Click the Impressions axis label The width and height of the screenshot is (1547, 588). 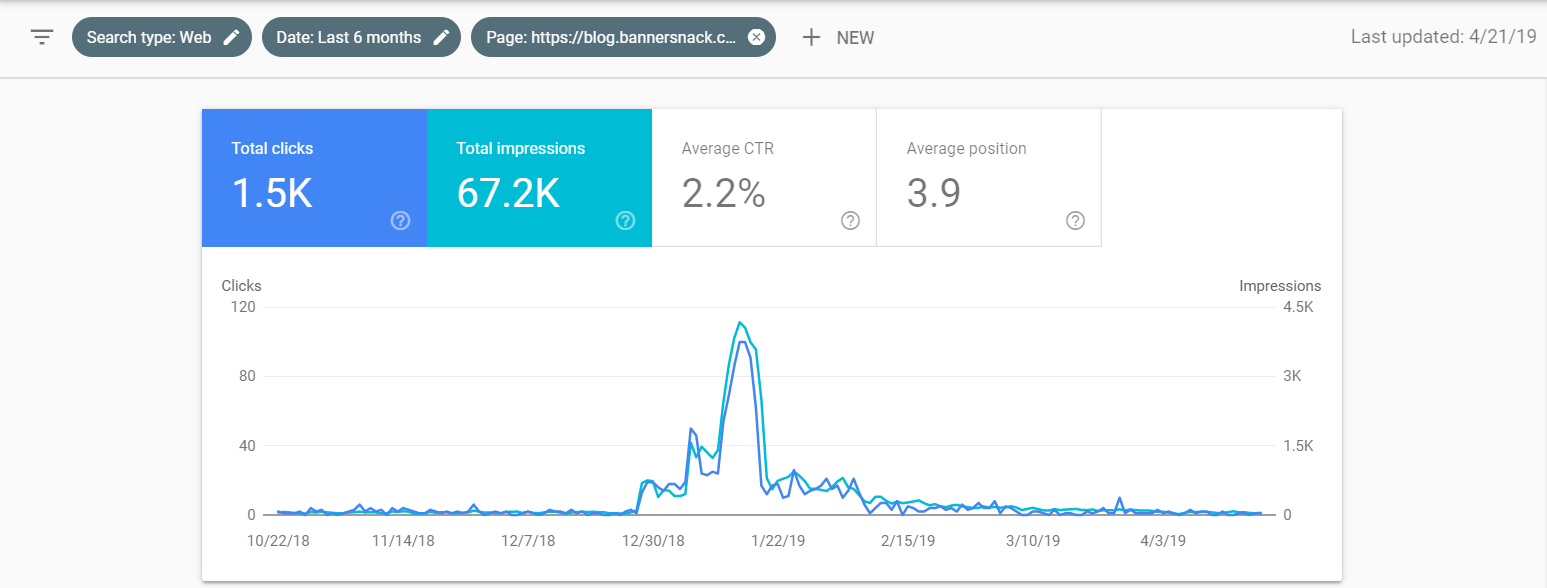[1280, 286]
